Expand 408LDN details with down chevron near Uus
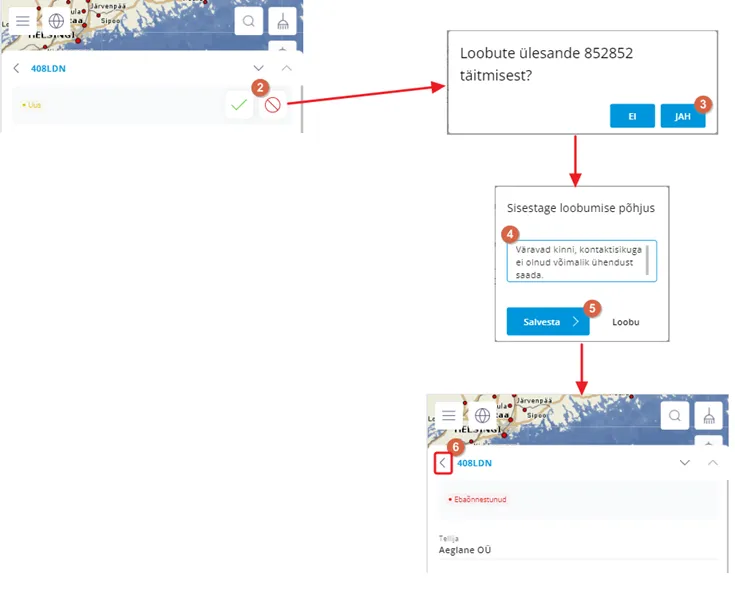The height and width of the screenshot is (589, 735). pyautogui.click(x=258, y=68)
